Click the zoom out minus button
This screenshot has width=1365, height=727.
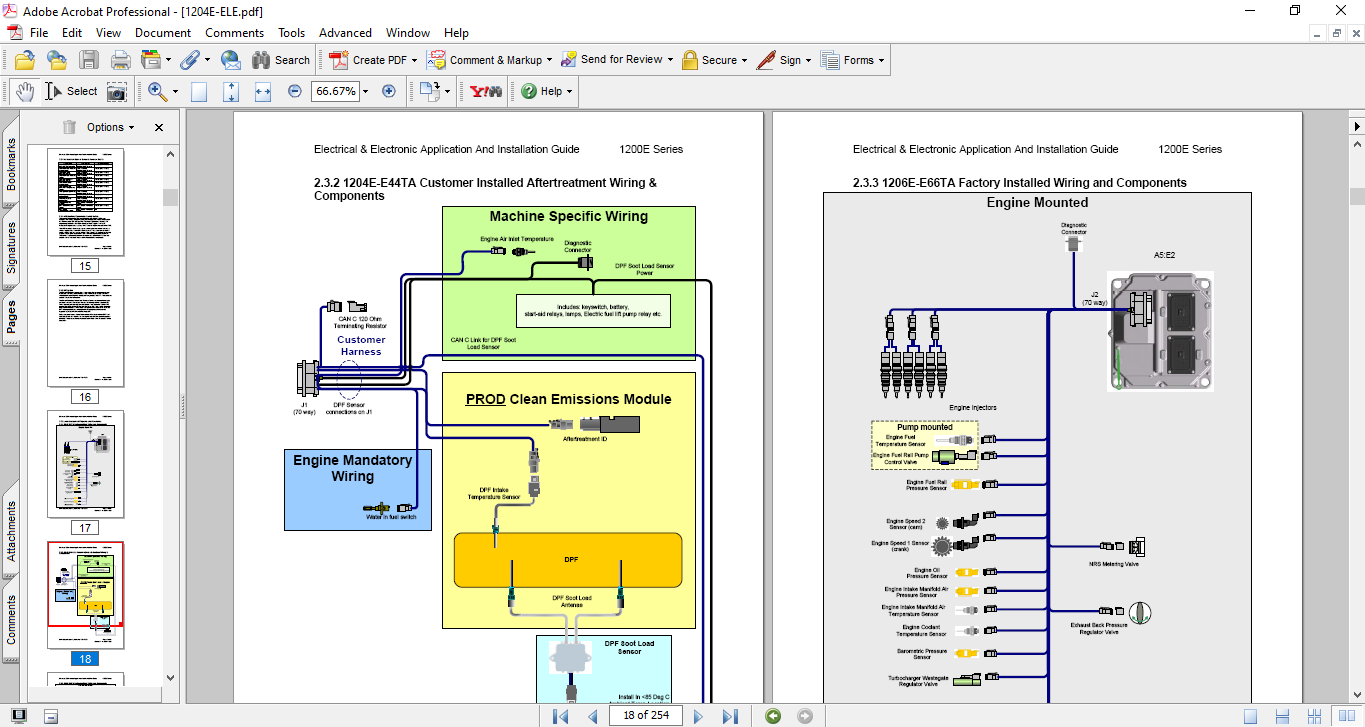294,91
